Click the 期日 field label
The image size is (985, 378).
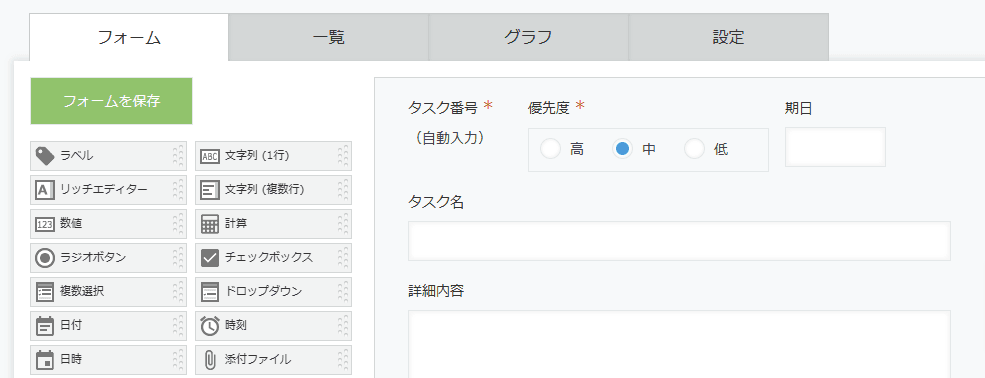[x=798, y=108]
